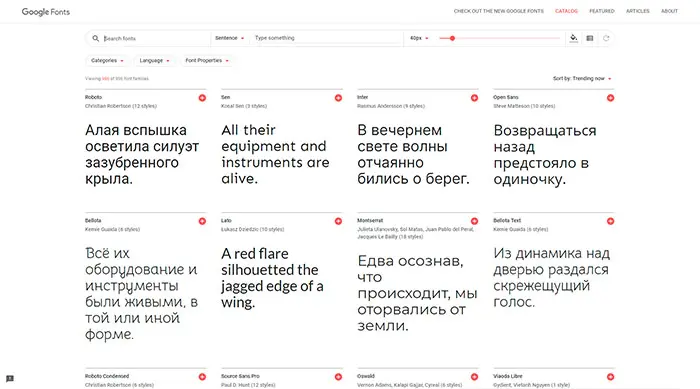The height and width of the screenshot is (389, 700).
Task: Open Source Sans Pro font name
Action: 240,376
